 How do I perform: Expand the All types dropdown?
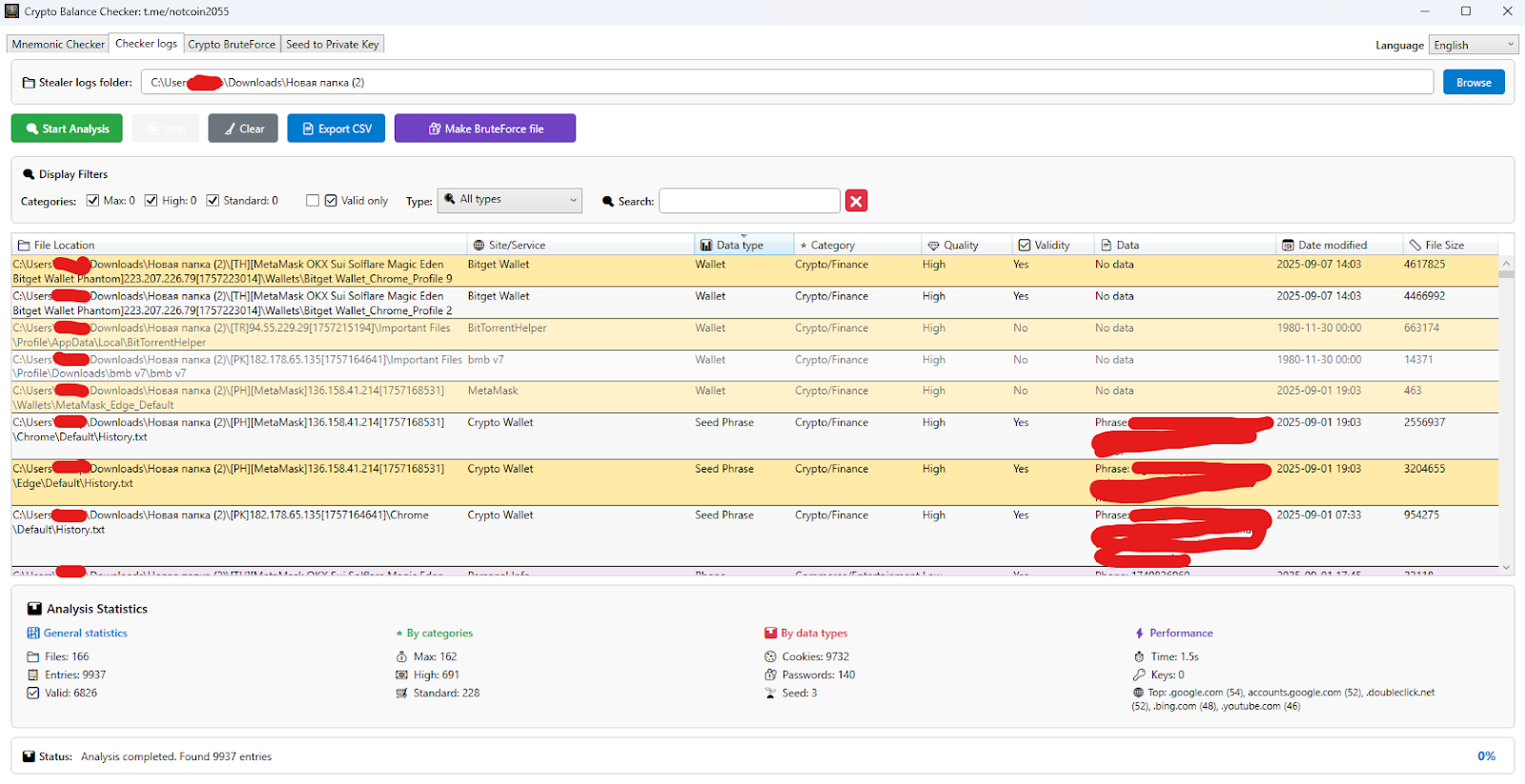(x=510, y=200)
